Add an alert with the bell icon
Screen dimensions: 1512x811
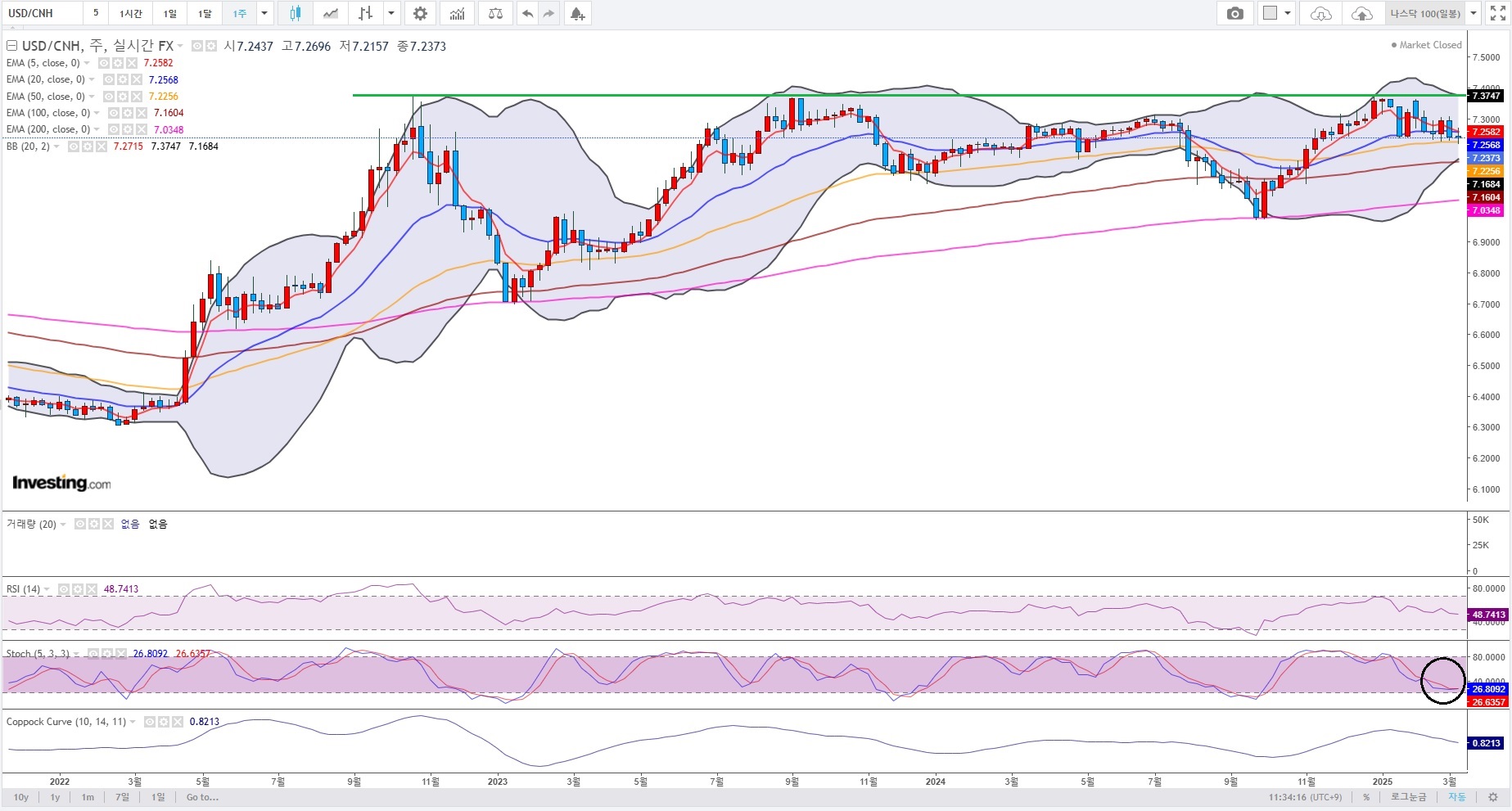pyautogui.click(x=578, y=13)
